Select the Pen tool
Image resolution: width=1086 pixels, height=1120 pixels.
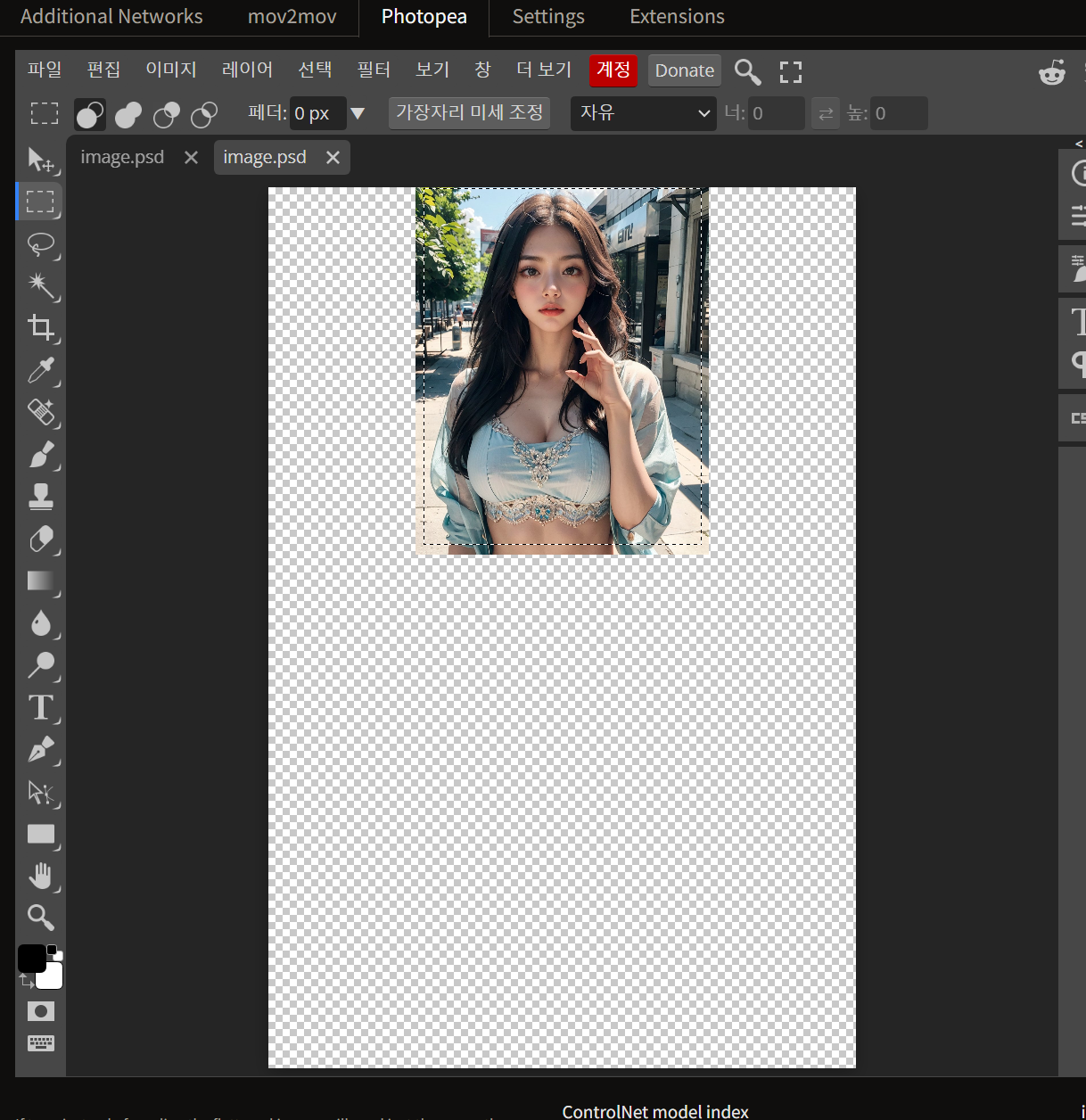point(41,750)
